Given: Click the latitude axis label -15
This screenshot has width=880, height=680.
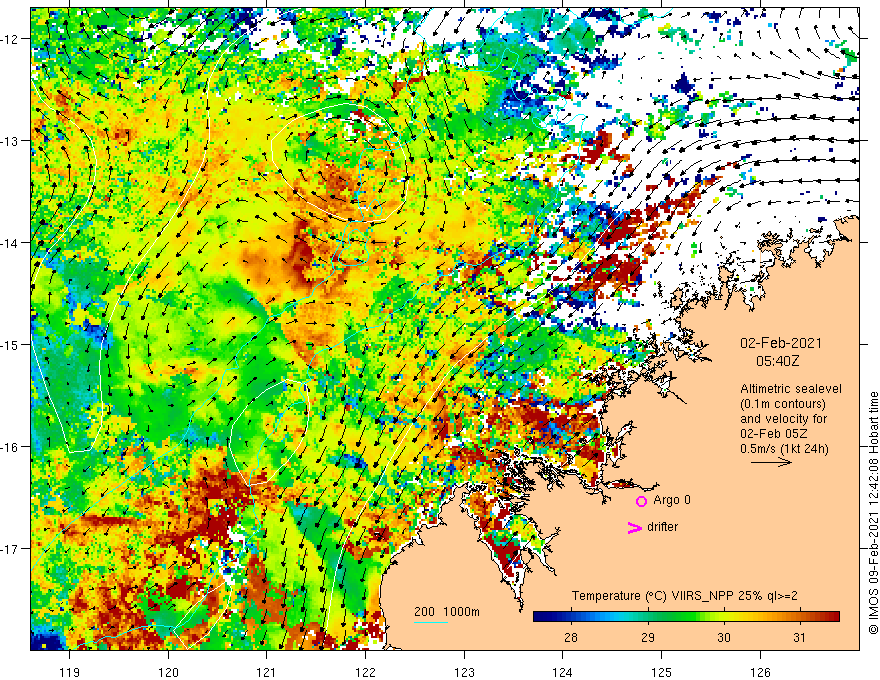Looking at the screenshot, I should tap(10, 345).
